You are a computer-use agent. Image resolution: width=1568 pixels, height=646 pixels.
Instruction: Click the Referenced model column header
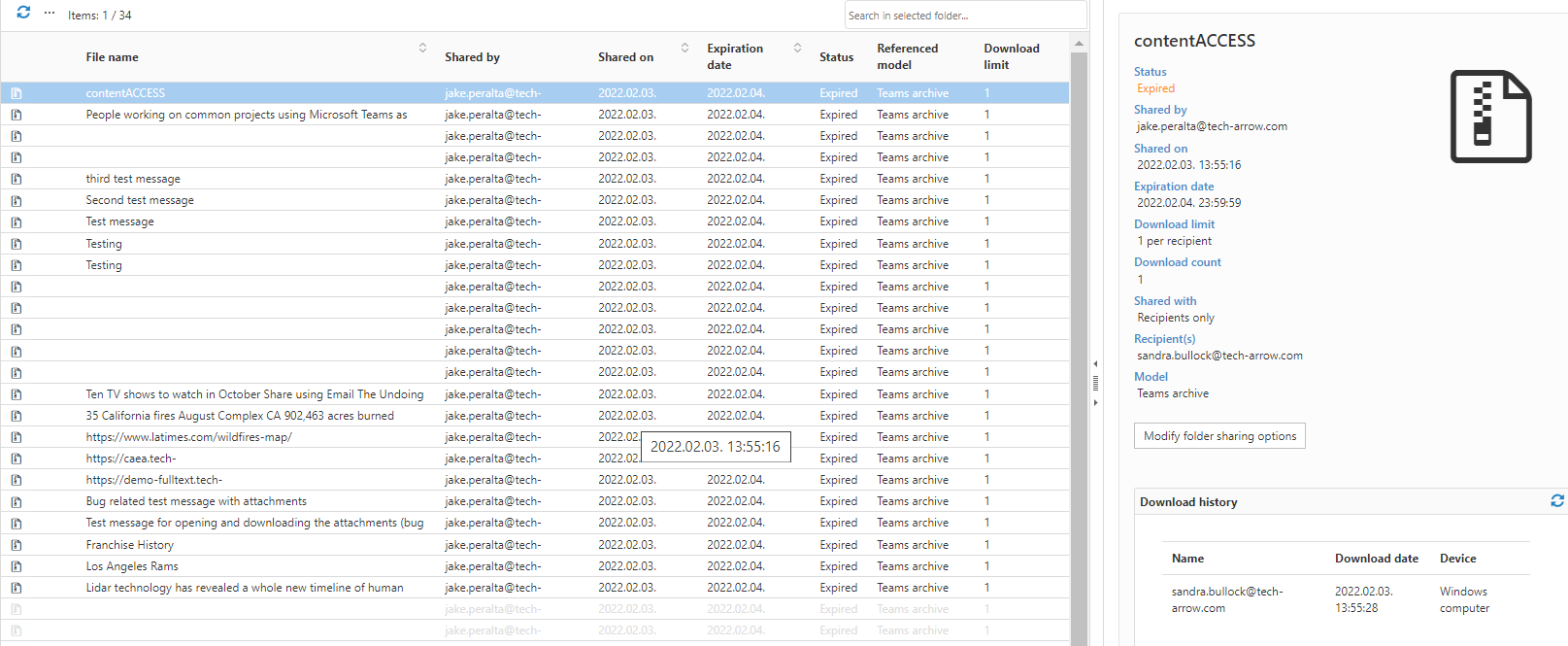tap(907, 56)
